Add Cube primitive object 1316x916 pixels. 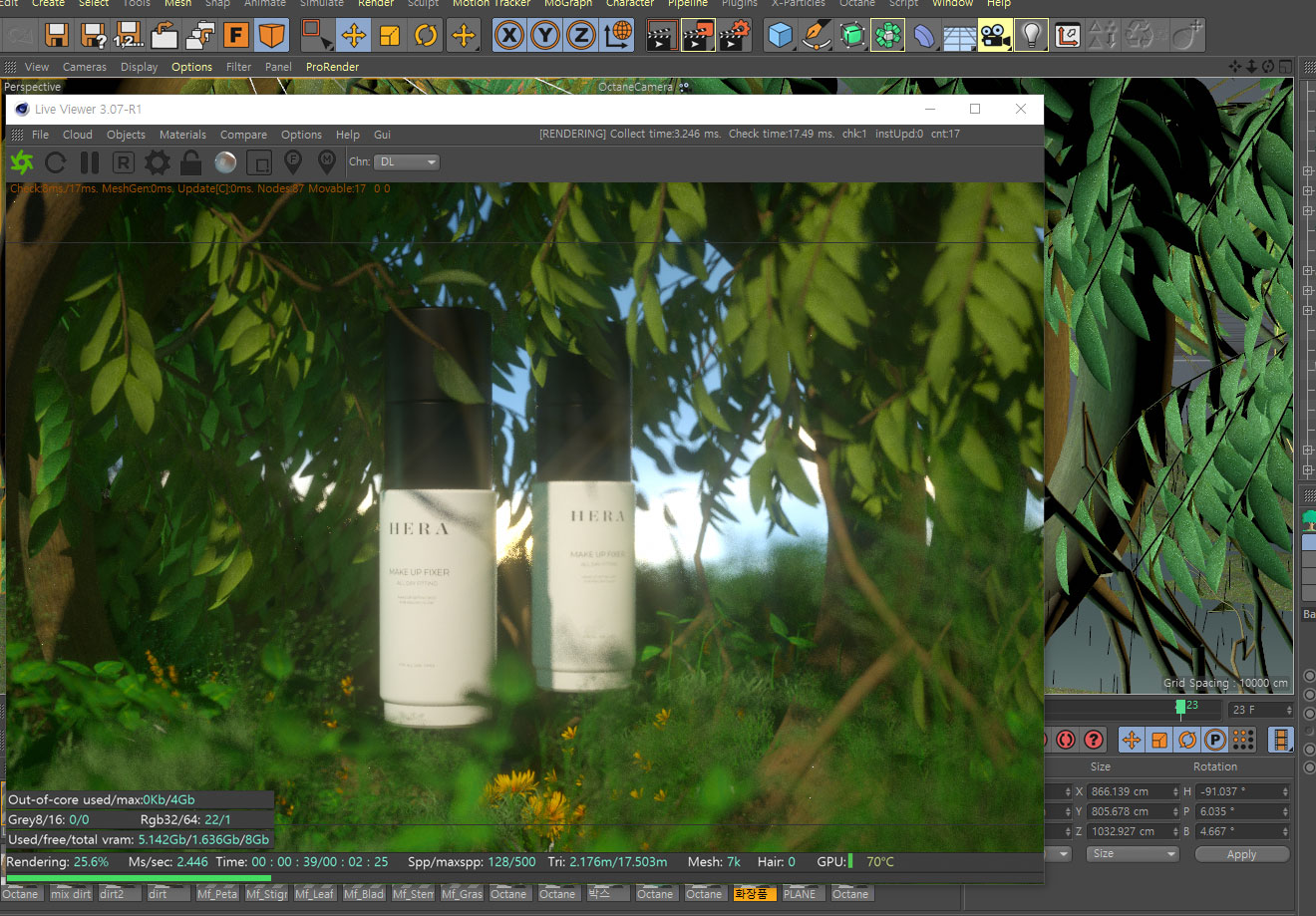pos(781,36)
